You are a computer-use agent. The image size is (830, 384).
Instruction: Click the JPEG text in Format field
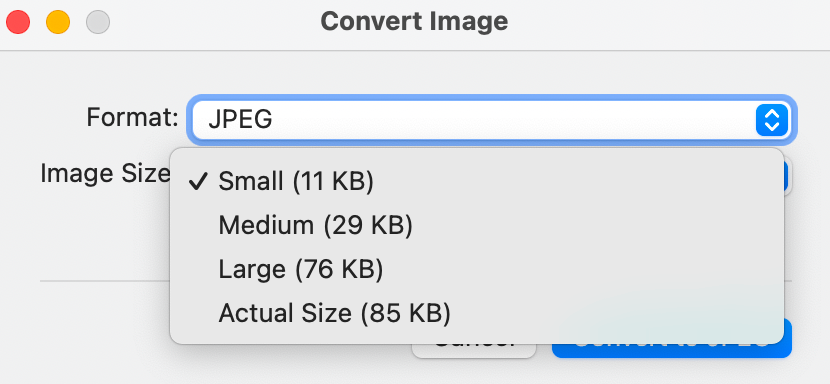coord(240,120)
